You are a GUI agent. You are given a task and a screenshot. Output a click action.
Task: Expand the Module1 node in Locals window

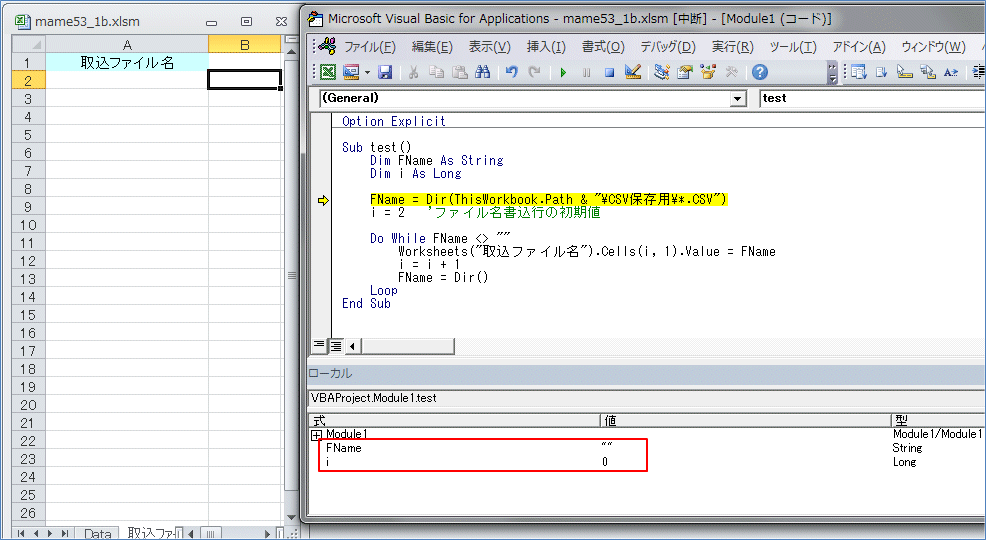tap(316, 435)
